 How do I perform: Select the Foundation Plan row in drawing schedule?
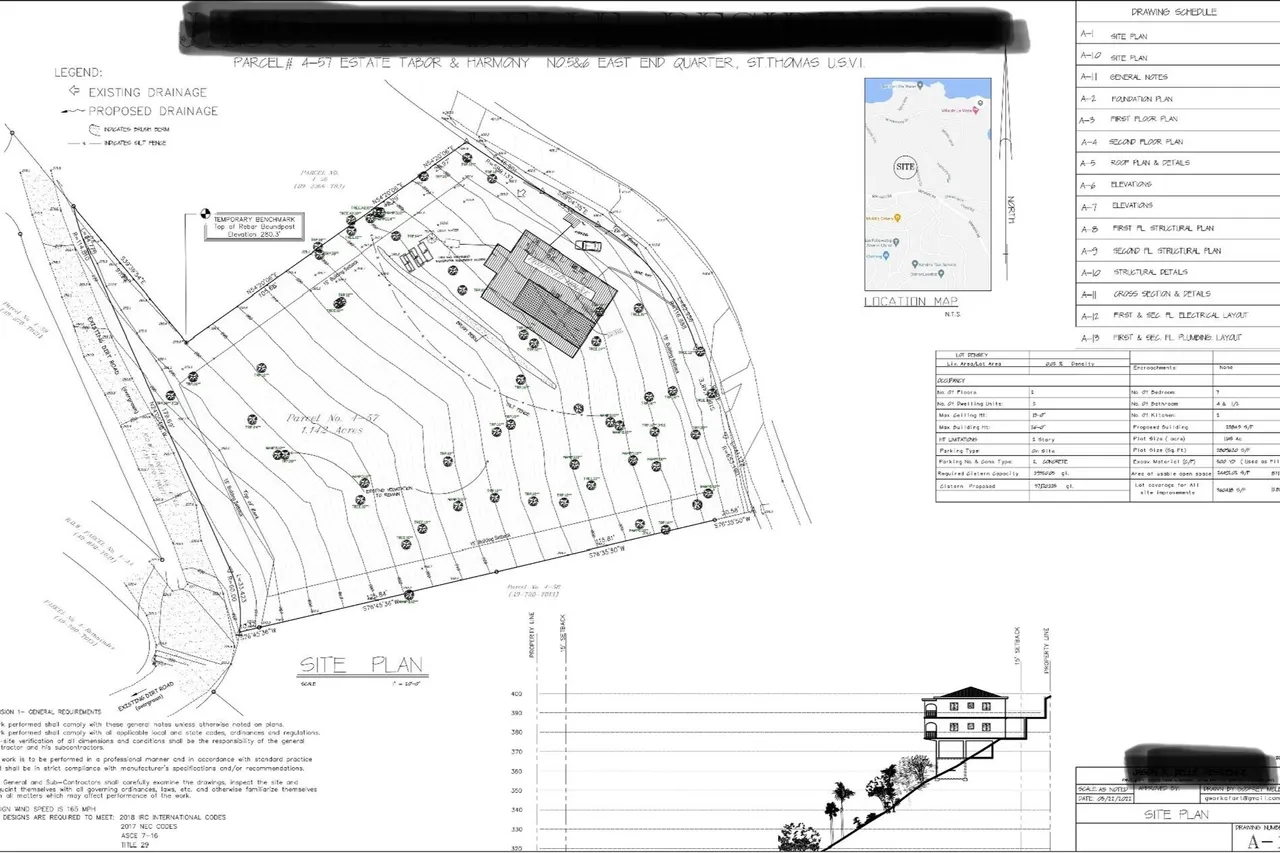(x=1141, y=99)
